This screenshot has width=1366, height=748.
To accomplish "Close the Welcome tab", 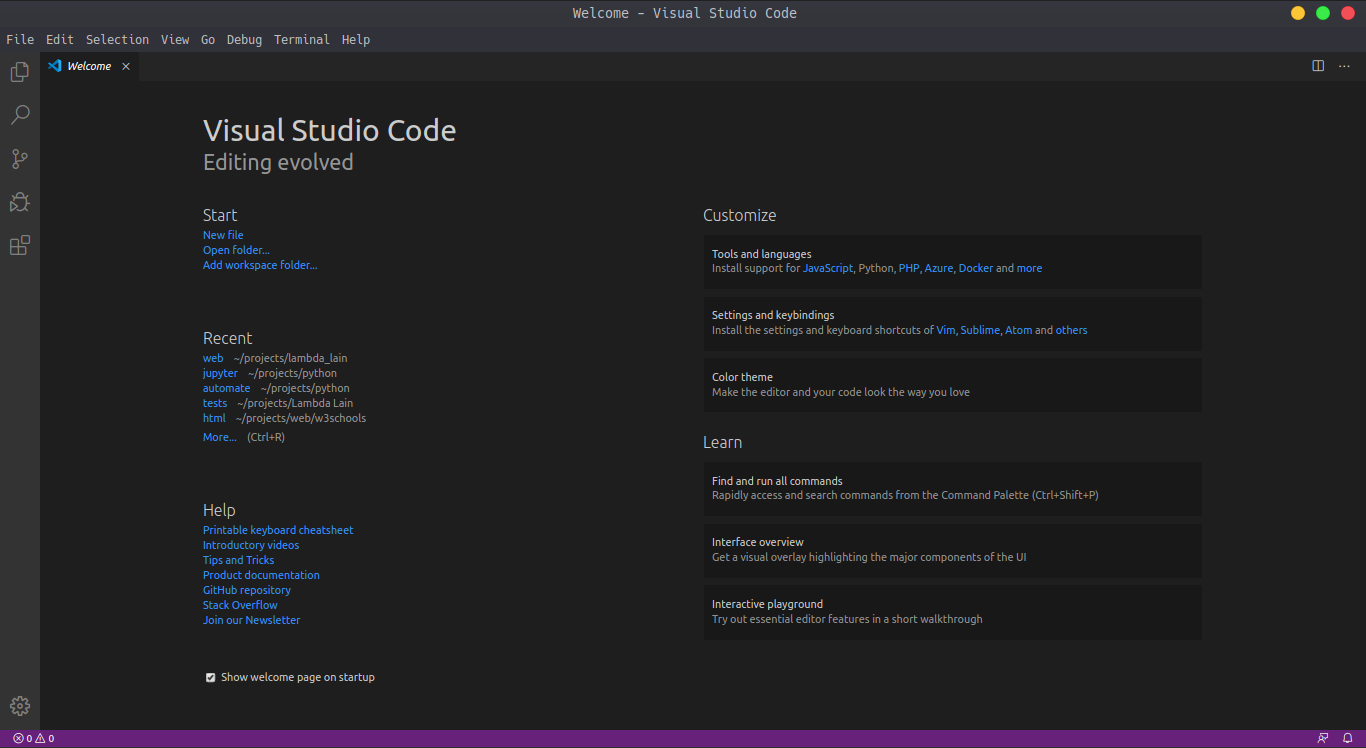I will point(126,66).
